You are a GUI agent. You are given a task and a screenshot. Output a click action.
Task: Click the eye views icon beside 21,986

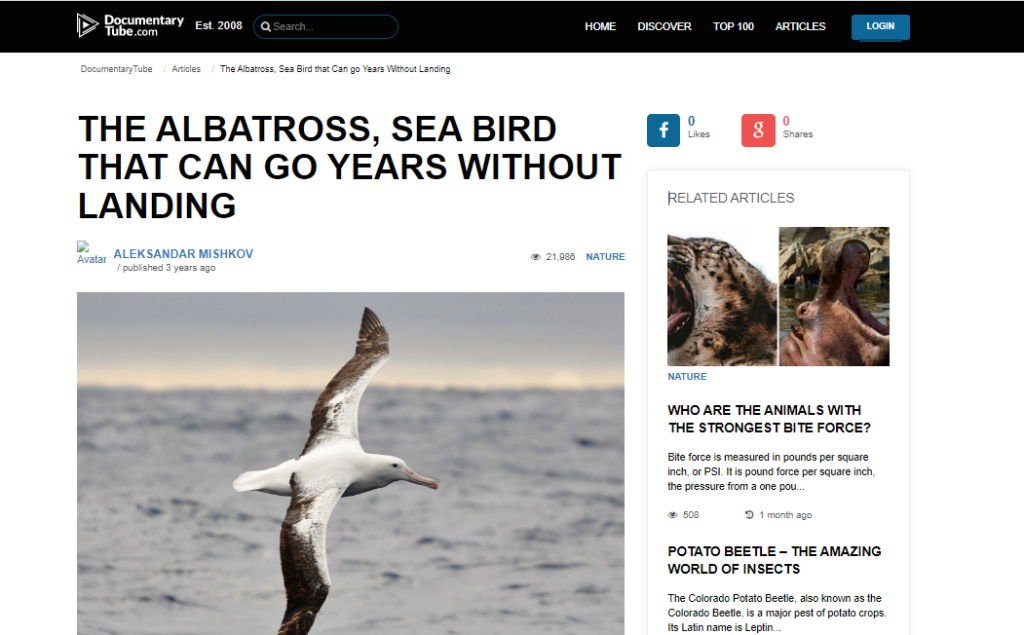pos(536,257)
